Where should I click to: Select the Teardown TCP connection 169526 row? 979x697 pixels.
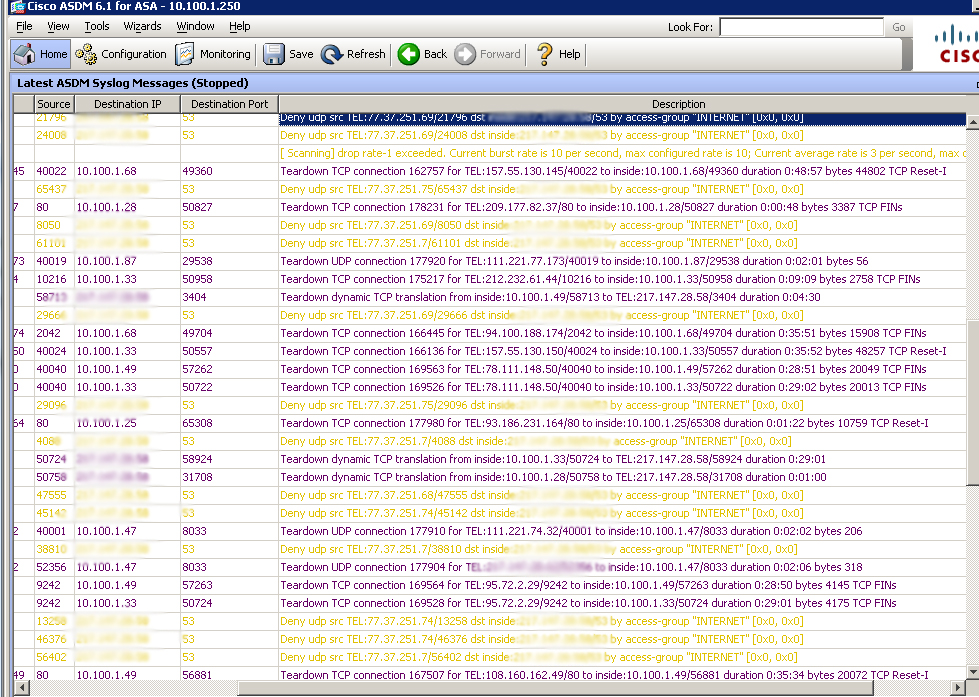click(x=490, y=387)
